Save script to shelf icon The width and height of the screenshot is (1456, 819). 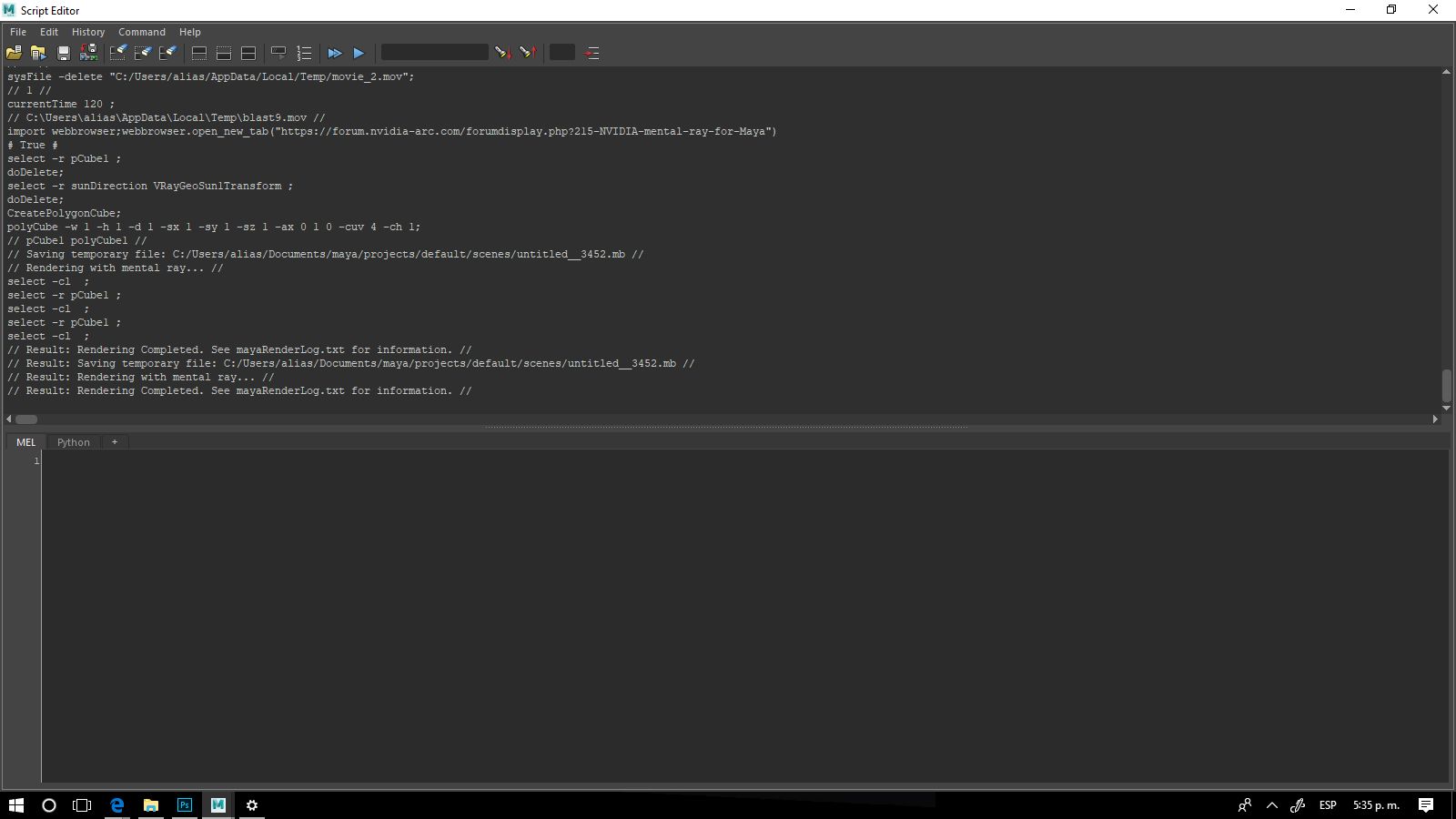88,53
